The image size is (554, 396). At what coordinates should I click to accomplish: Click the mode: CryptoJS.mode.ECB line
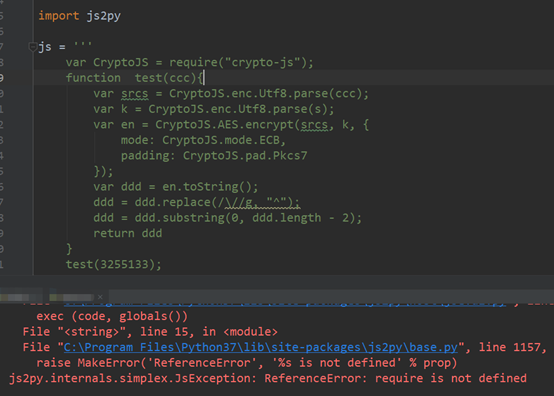(x=203, y=140)
